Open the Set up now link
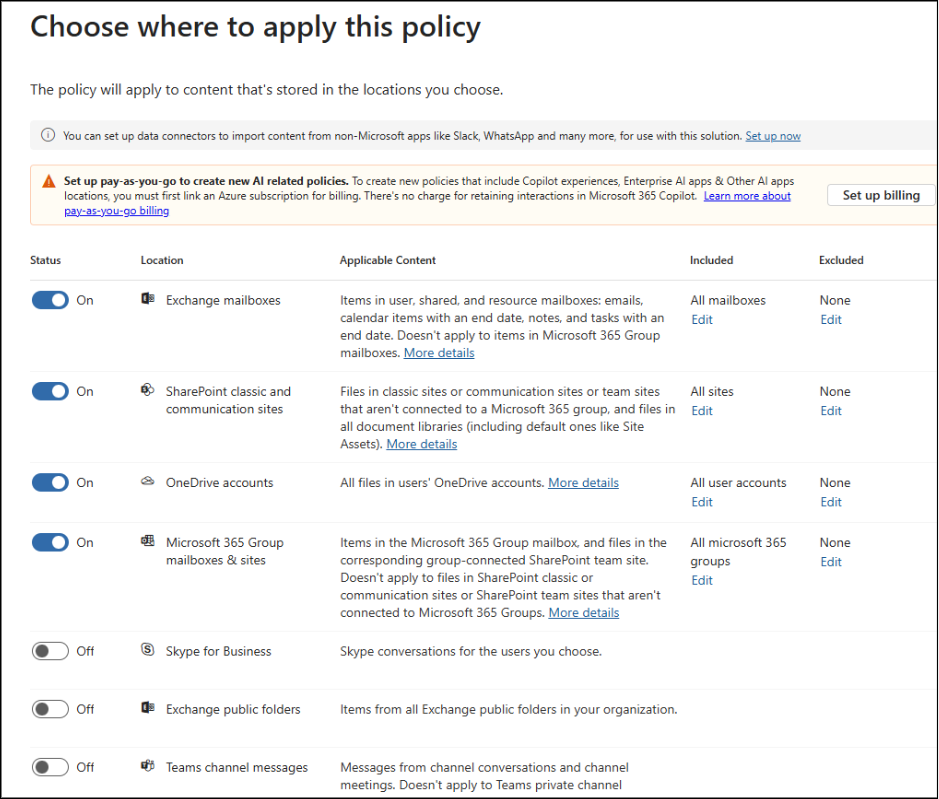This screenshot has height=799, width=939. tap(773, 136)
